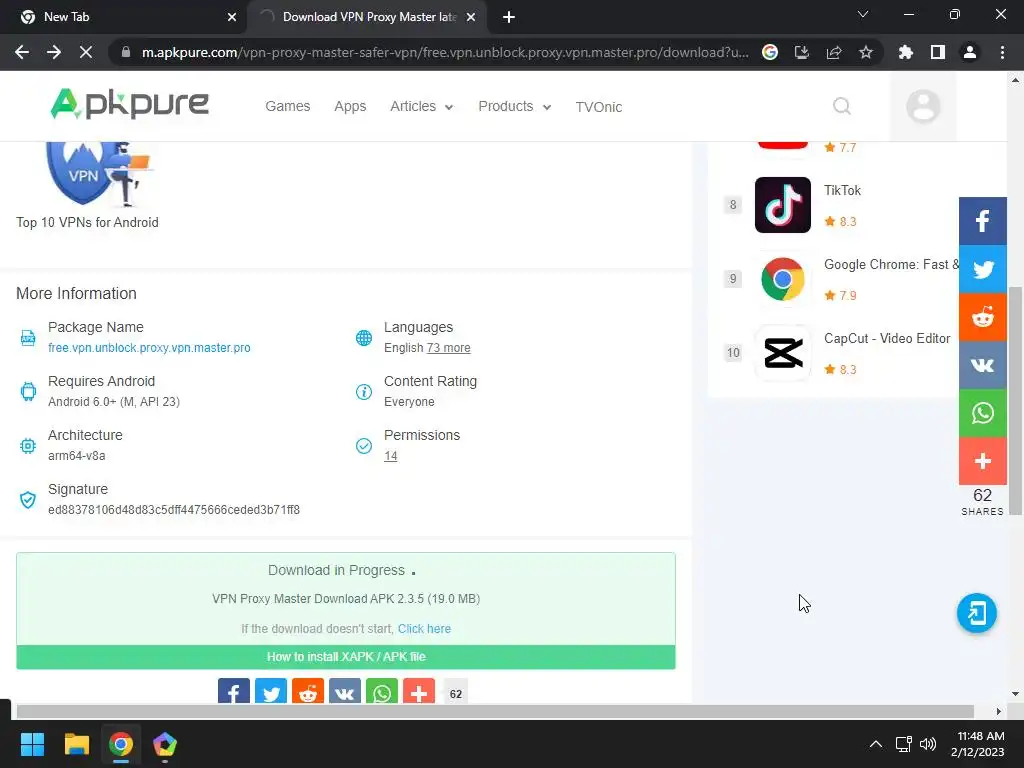Open the TVOnic menu item
This screenshot has width=1024, height=768.
(x=598, y=107)
